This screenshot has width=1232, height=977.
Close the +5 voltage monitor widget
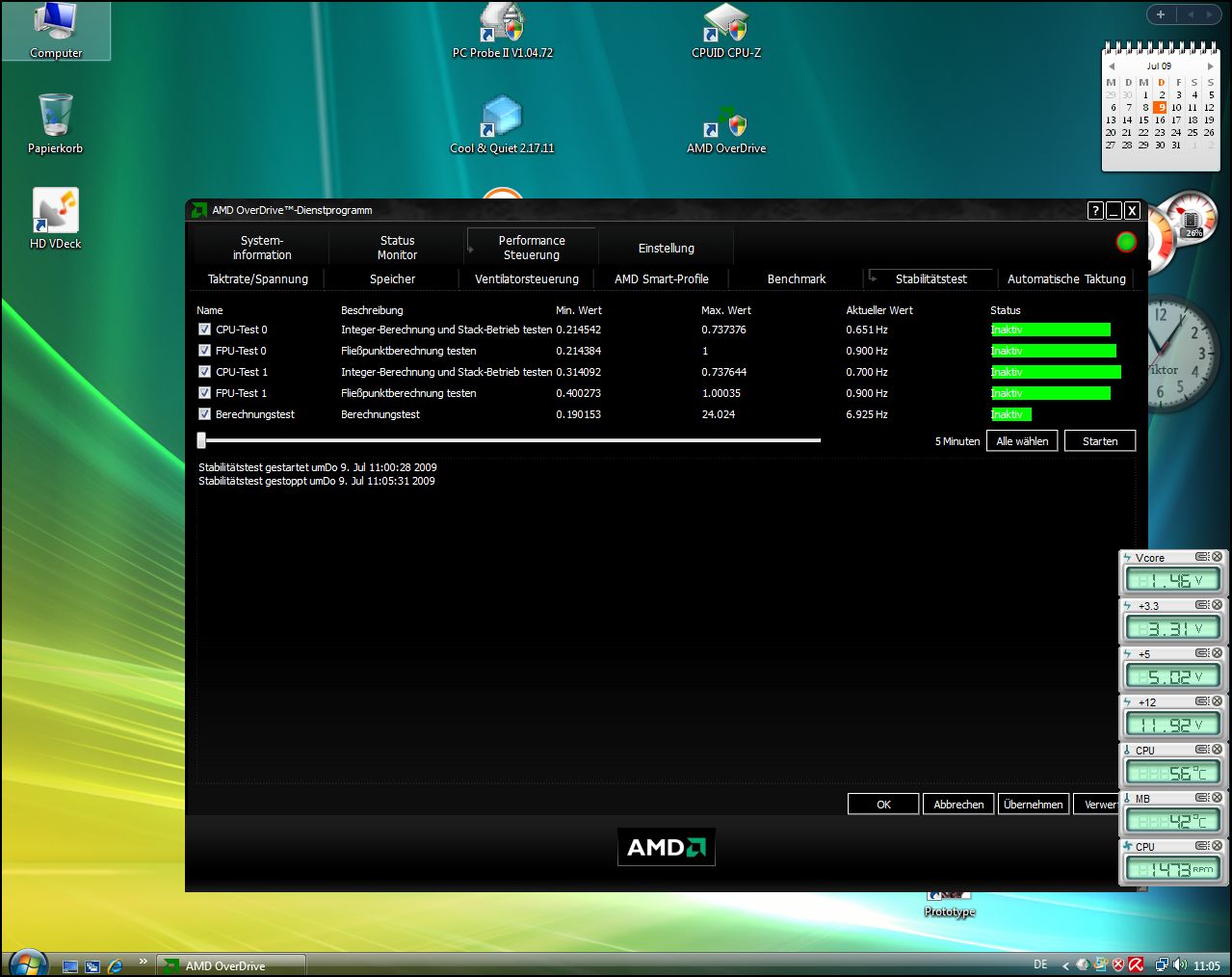[1217, 653]
